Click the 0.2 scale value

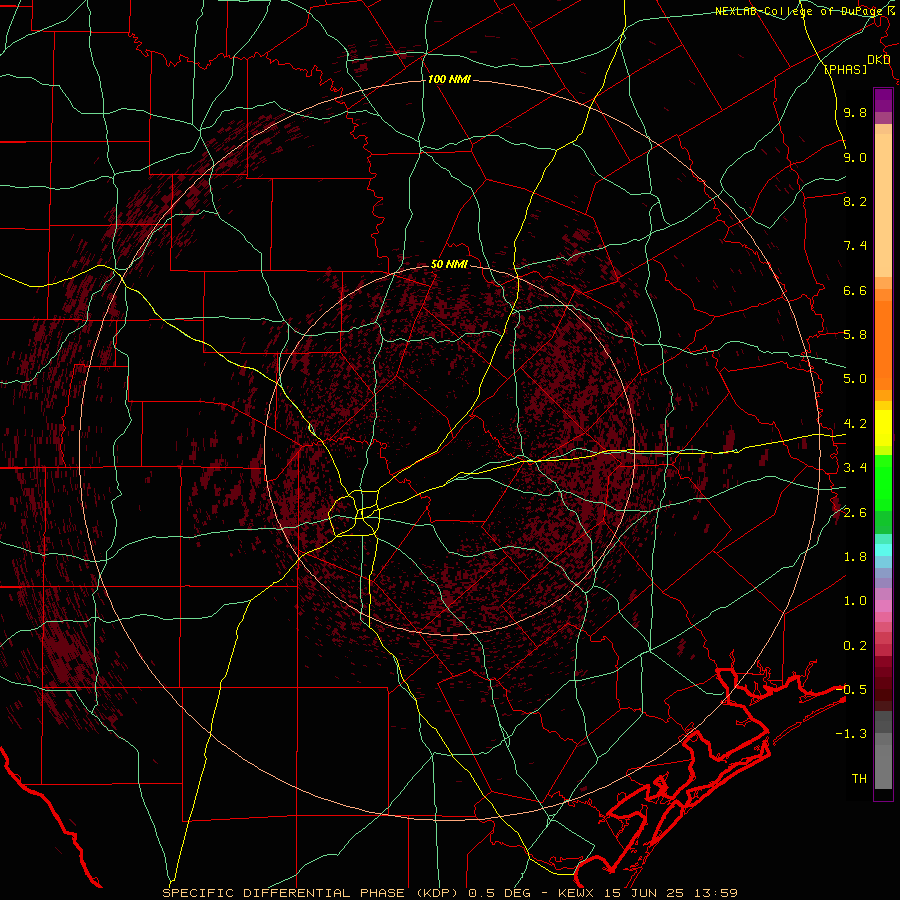tap(855, 646)
